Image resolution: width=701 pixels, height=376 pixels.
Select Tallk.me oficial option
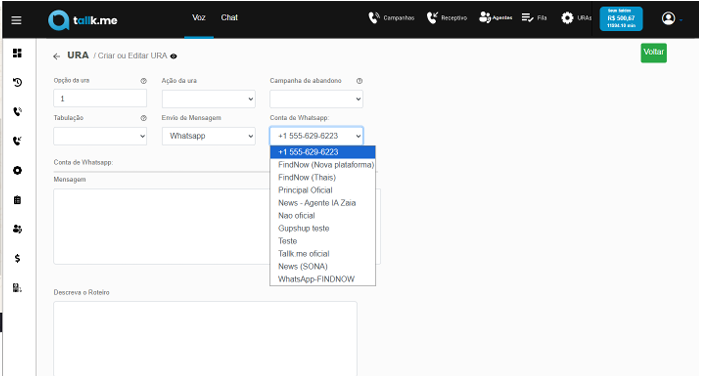coord(323,254)
